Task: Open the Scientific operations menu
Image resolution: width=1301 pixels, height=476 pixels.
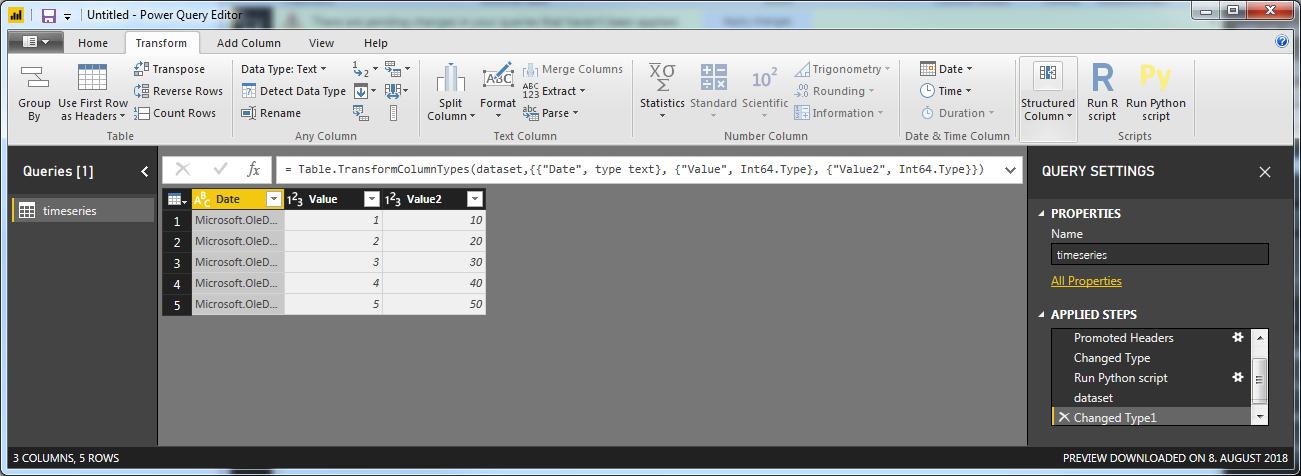Action: (765, 93)
